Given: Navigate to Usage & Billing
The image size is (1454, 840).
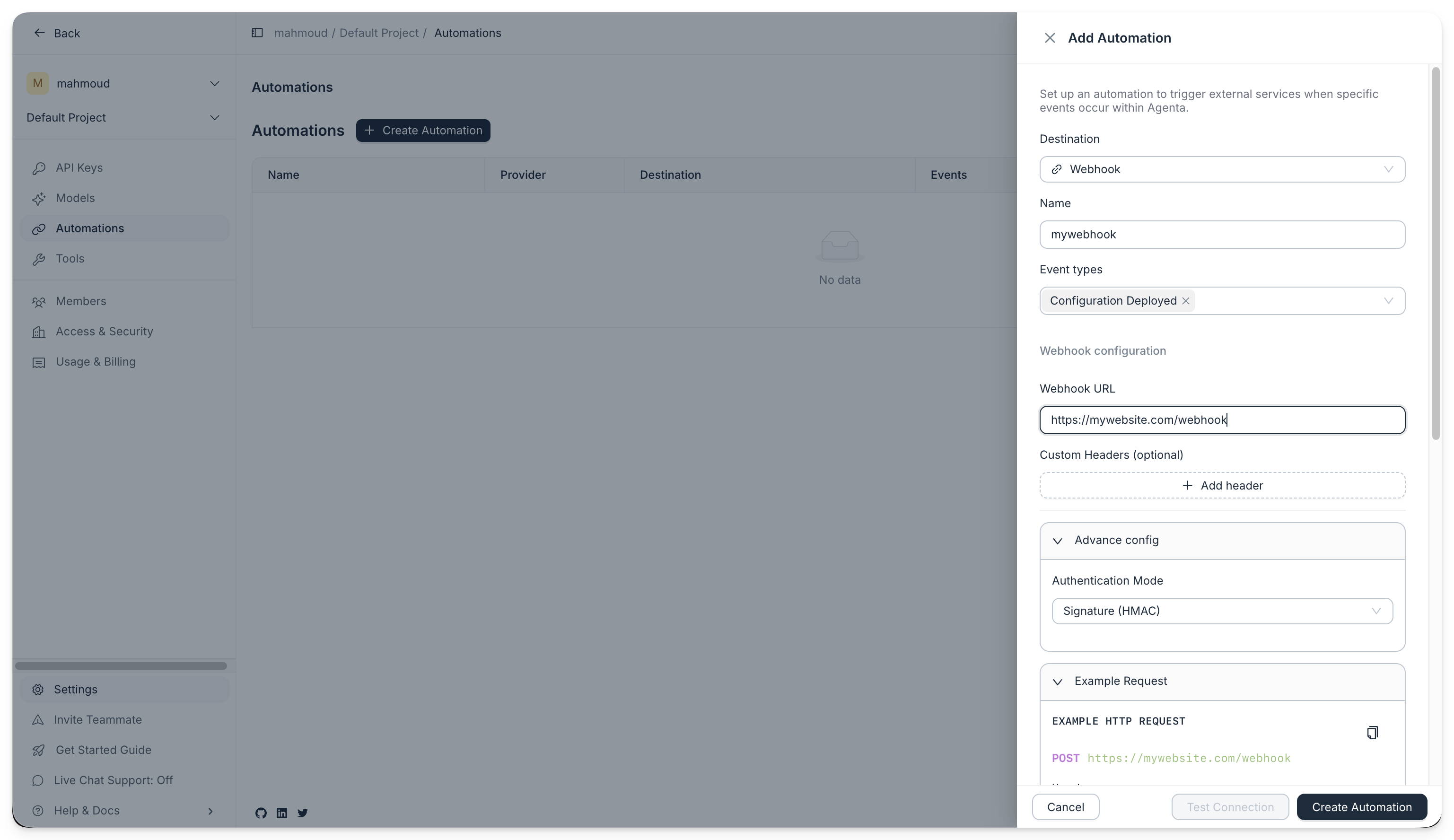Looking at the screenshot, I should (x=96, y=362).
